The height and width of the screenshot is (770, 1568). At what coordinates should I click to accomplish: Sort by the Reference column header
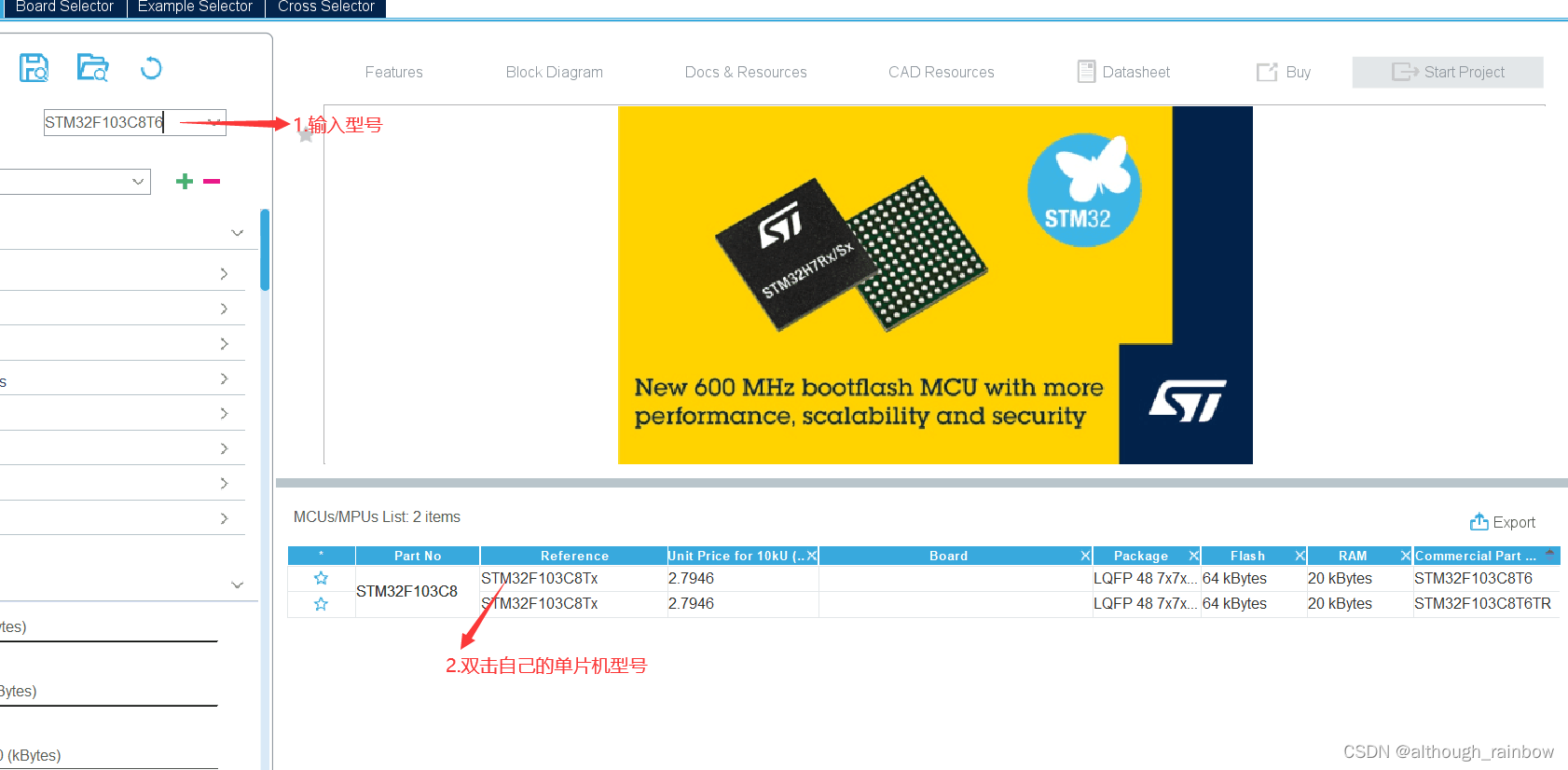tap(574, 556)
